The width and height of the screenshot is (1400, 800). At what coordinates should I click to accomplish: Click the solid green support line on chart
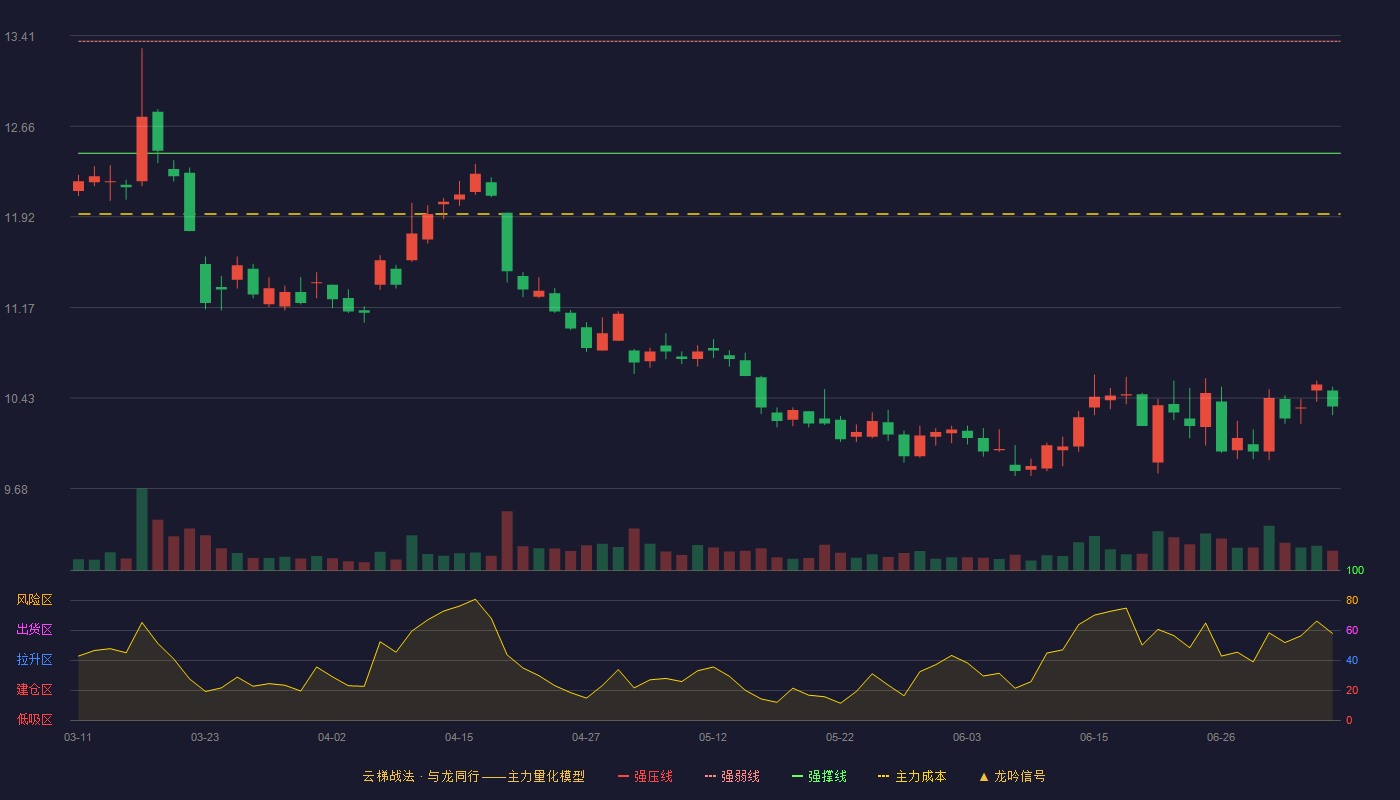click(x=709, y=153)
